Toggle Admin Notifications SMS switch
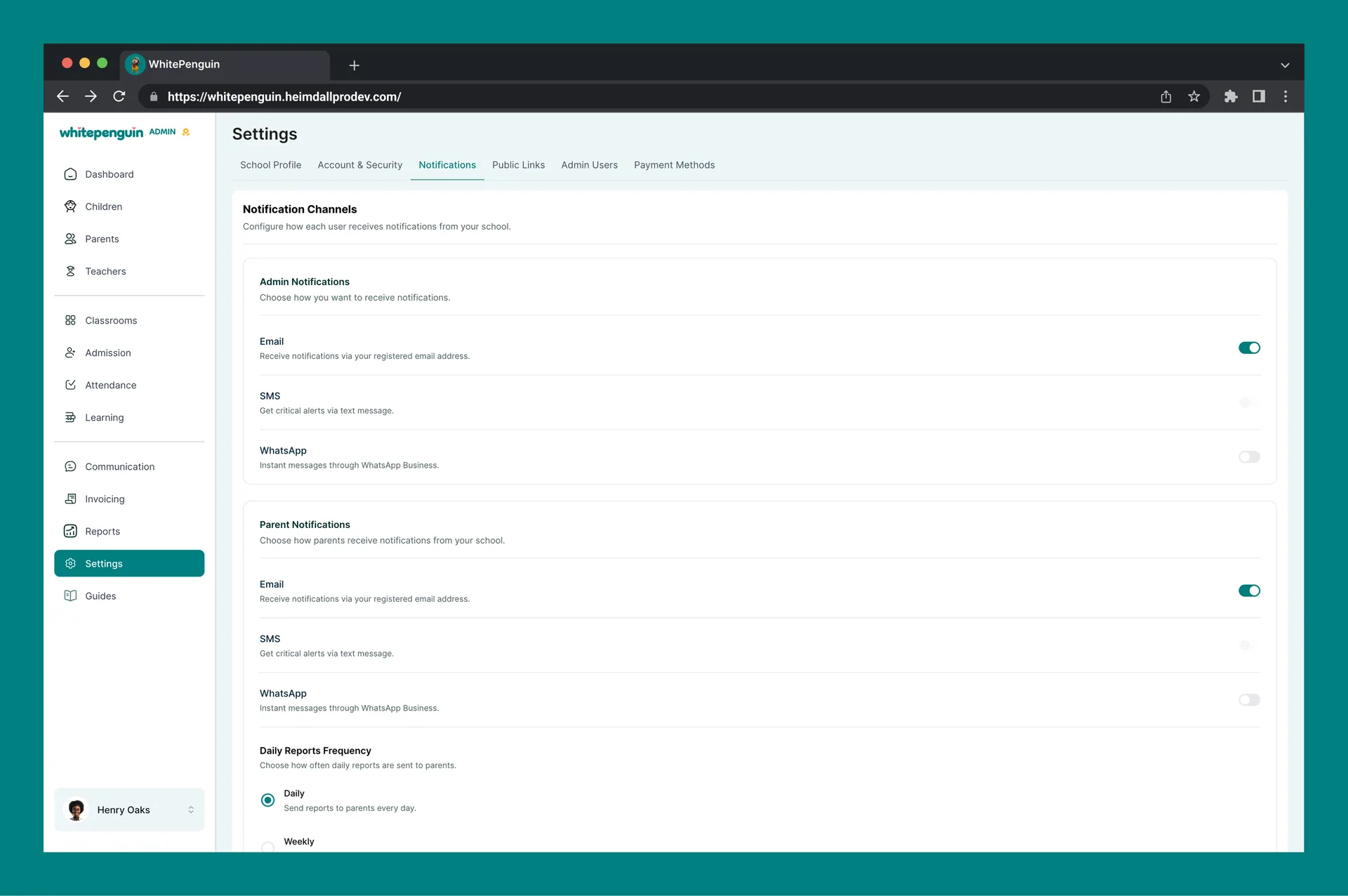 click(1249, 402)
